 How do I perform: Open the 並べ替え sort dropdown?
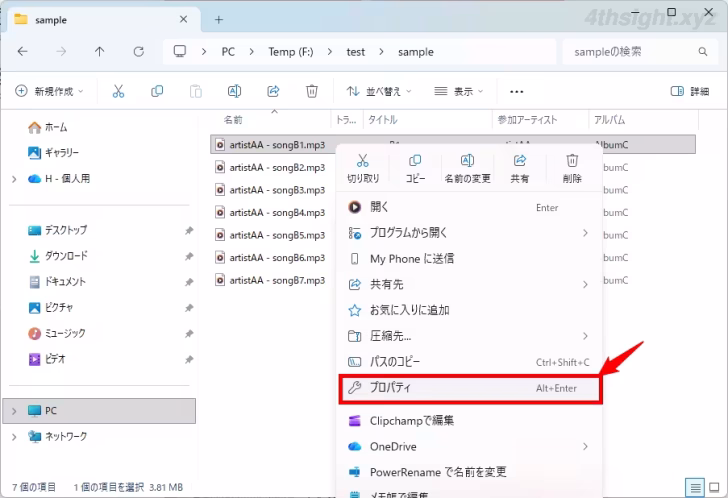coord(378,91)
